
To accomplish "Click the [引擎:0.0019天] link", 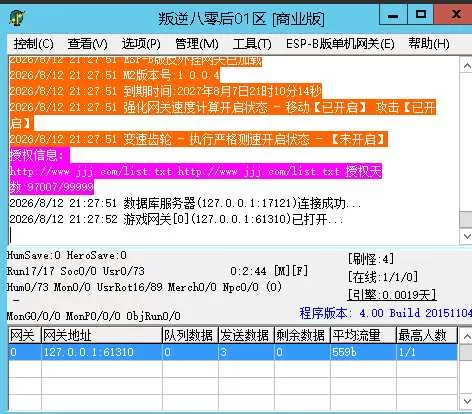I will tap(392, 295).
